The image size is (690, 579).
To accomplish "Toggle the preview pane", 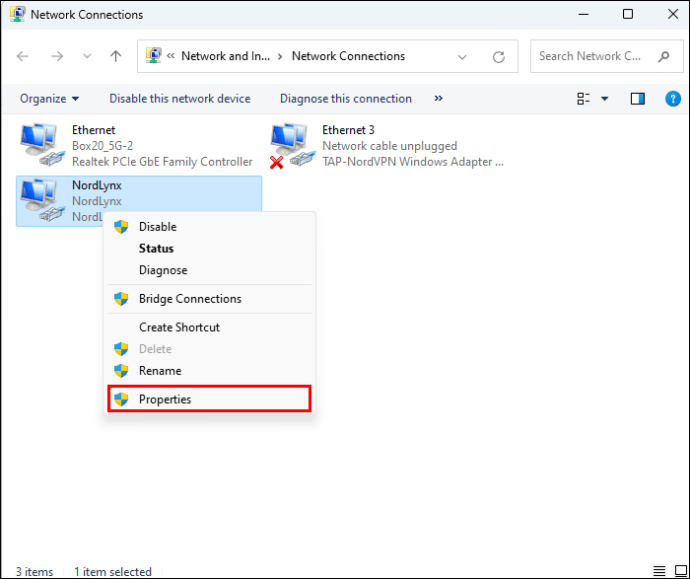I will pos(638,99).
